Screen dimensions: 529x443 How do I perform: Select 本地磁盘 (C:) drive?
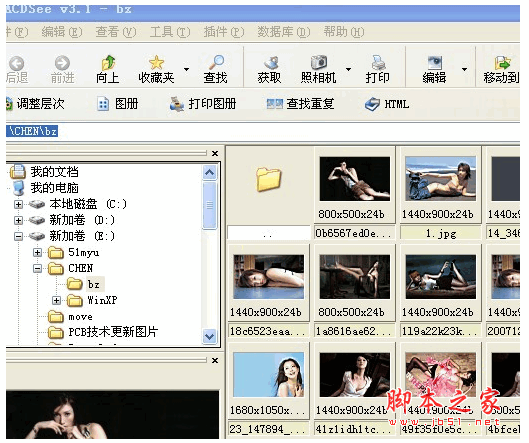tap(88, 204)
